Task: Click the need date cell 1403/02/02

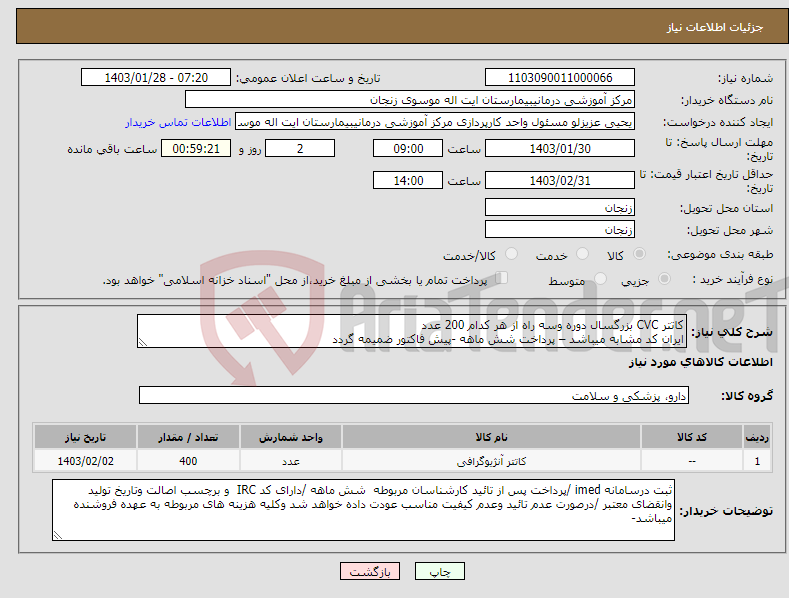Action: click(x=85, y=461)
